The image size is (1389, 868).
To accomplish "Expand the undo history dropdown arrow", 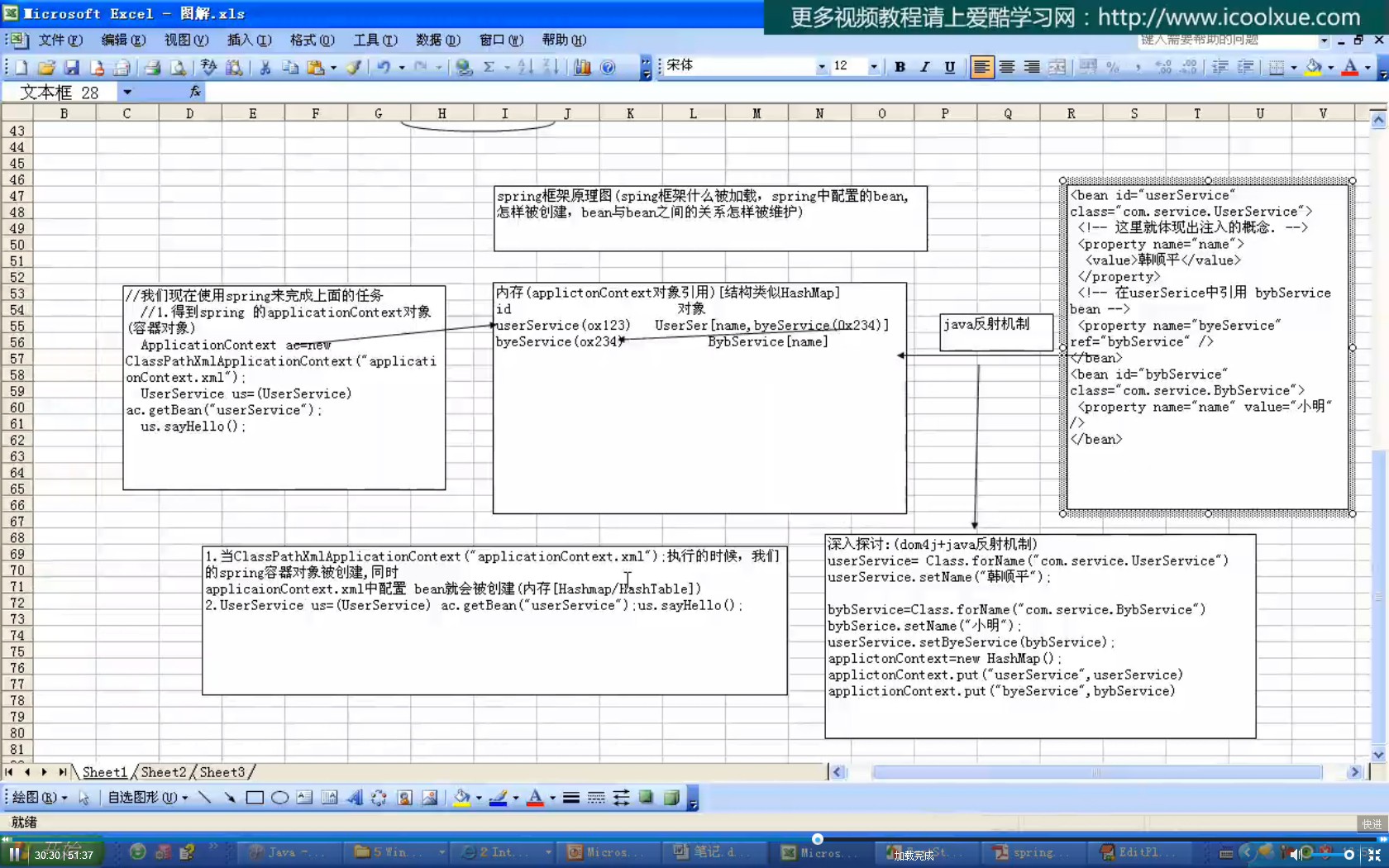I will pos(402,68).
